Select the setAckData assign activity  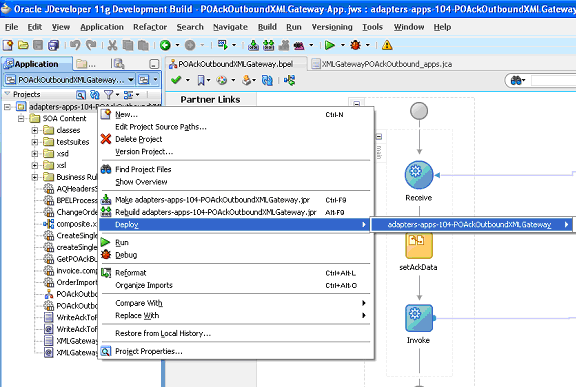[x=419, y=245]
